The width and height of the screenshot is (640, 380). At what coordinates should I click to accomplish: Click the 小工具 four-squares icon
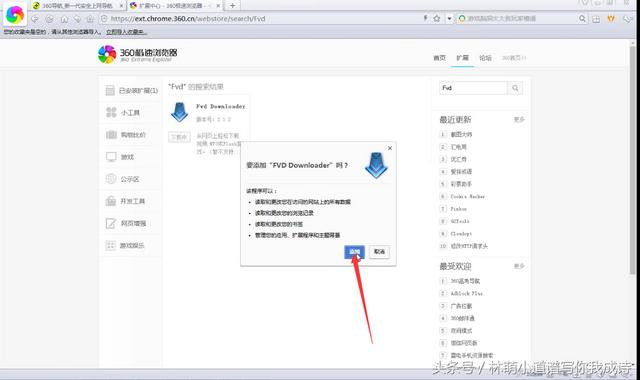click(x=111, y=112)
